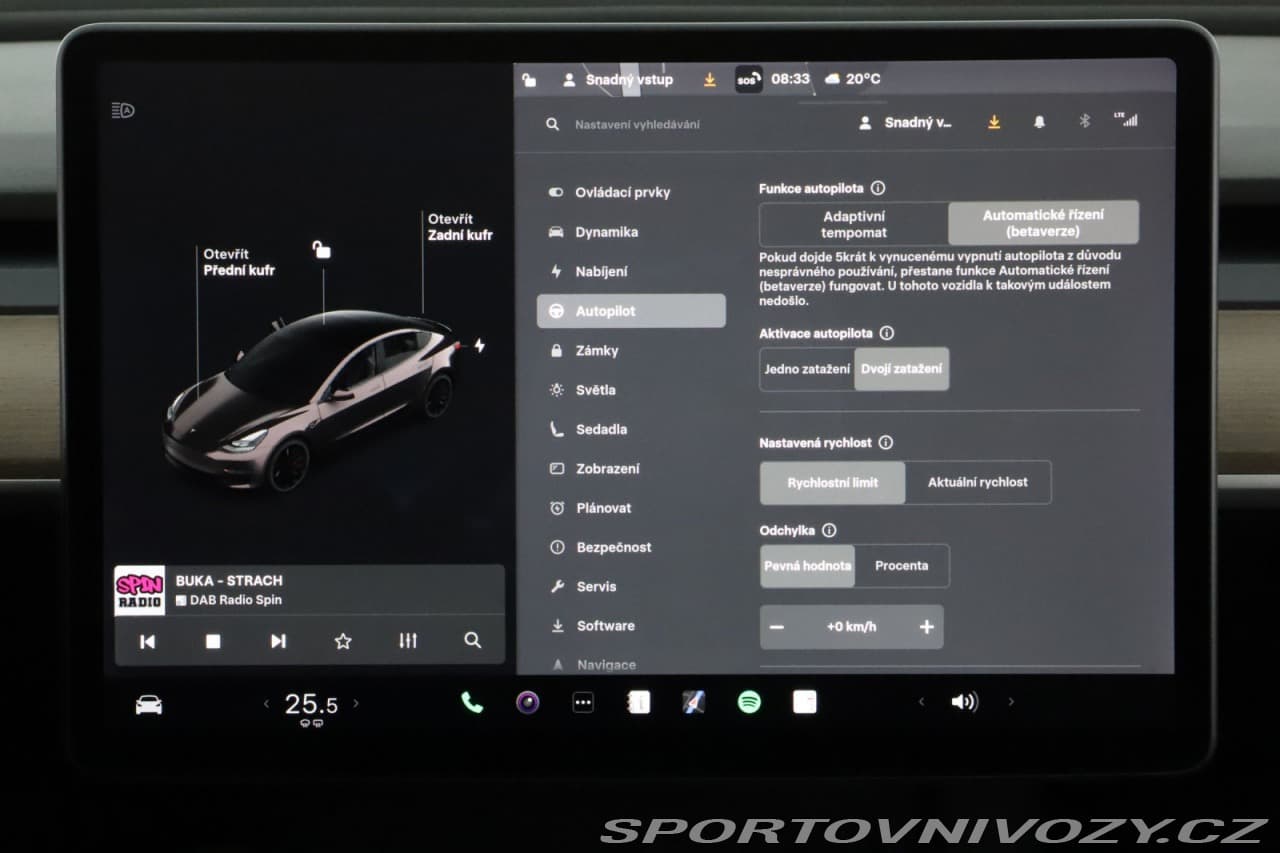This screenshot has height=853, width=1280.
Task: Open Plánovat schedule menu
Action: [x=631, y=508]
